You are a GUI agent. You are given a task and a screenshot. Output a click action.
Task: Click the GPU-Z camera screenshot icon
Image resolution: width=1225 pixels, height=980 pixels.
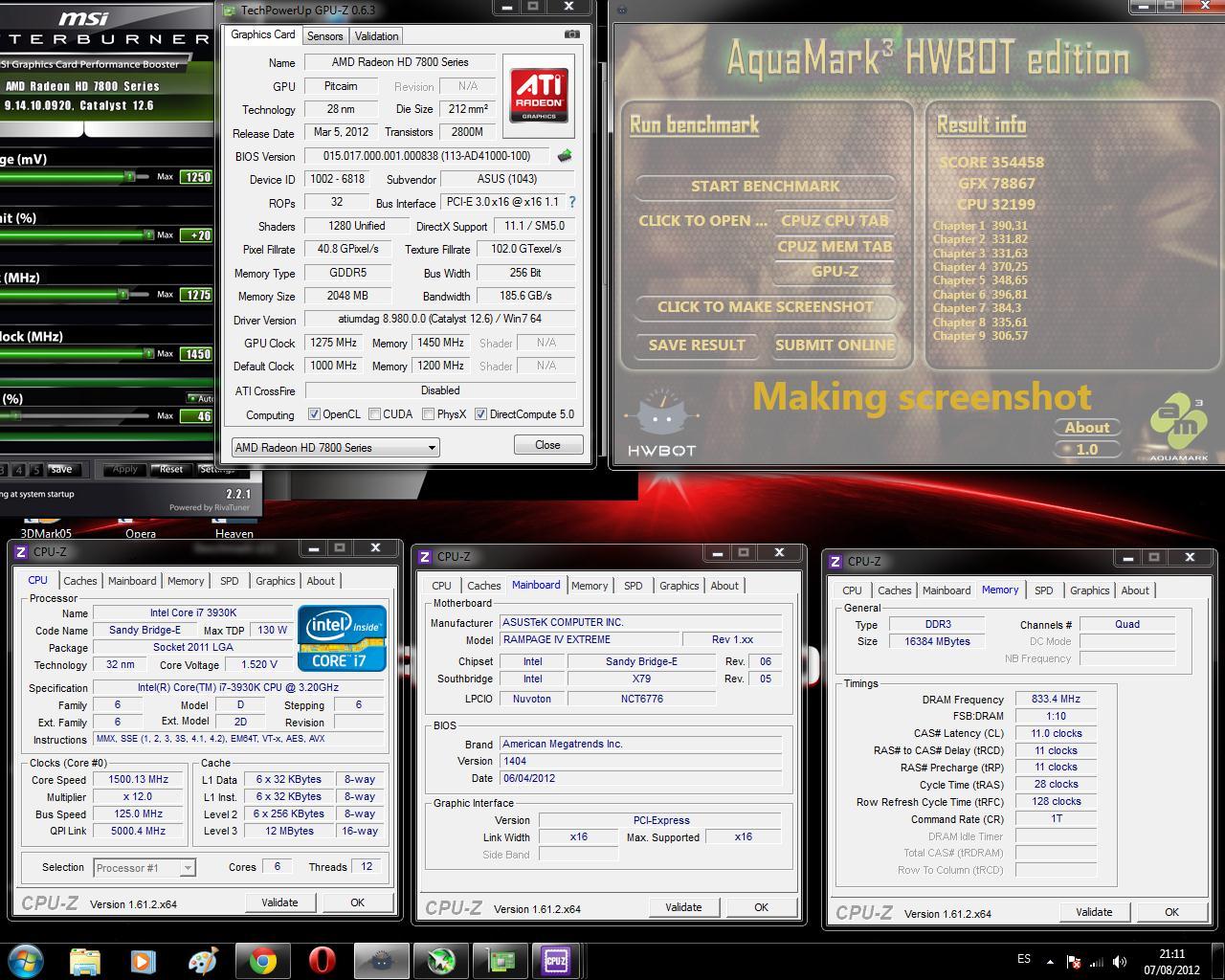[x=571, y=34]
